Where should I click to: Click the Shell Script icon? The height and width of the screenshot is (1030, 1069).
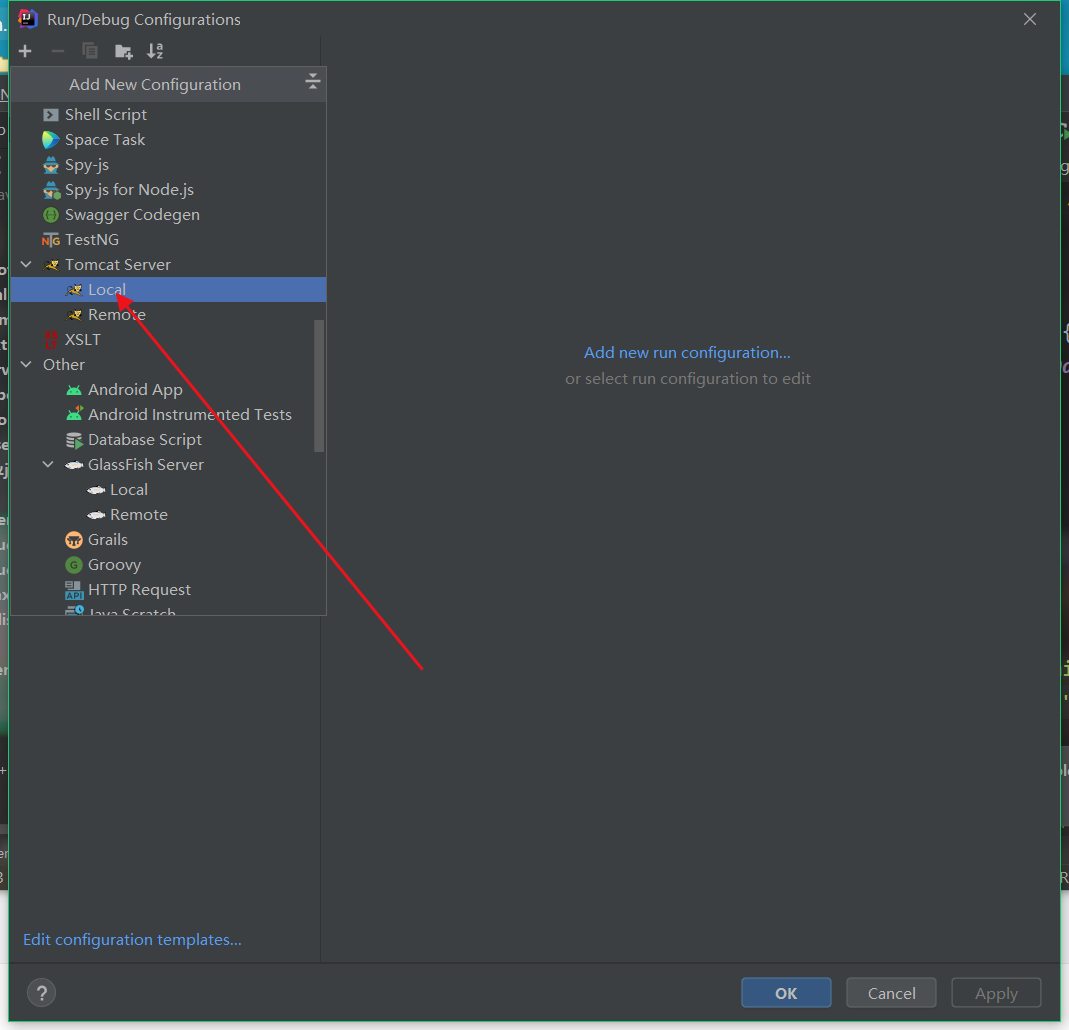(51, 115)
